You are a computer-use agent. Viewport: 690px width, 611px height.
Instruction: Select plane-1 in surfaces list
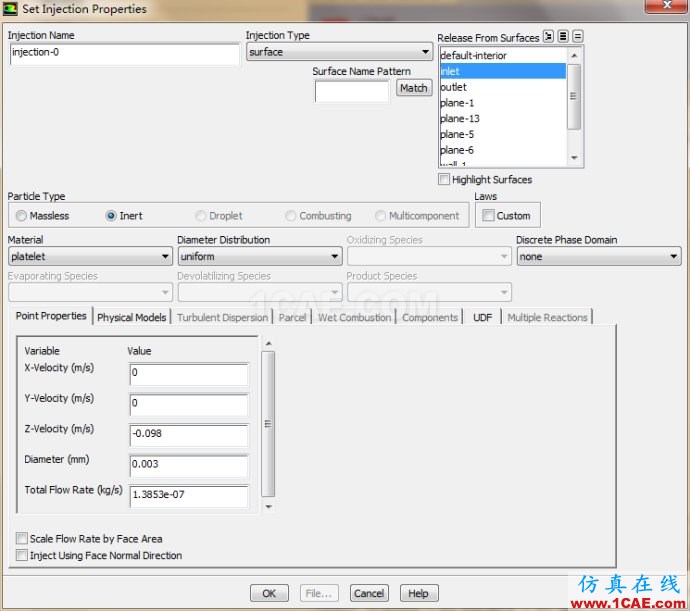tap(503, 103)
